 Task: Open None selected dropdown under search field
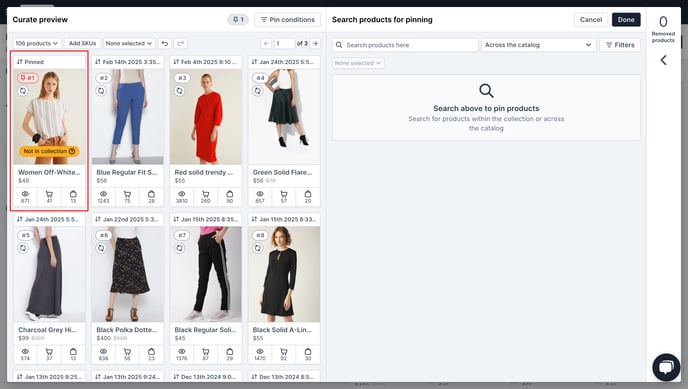[x=358, y=63]
